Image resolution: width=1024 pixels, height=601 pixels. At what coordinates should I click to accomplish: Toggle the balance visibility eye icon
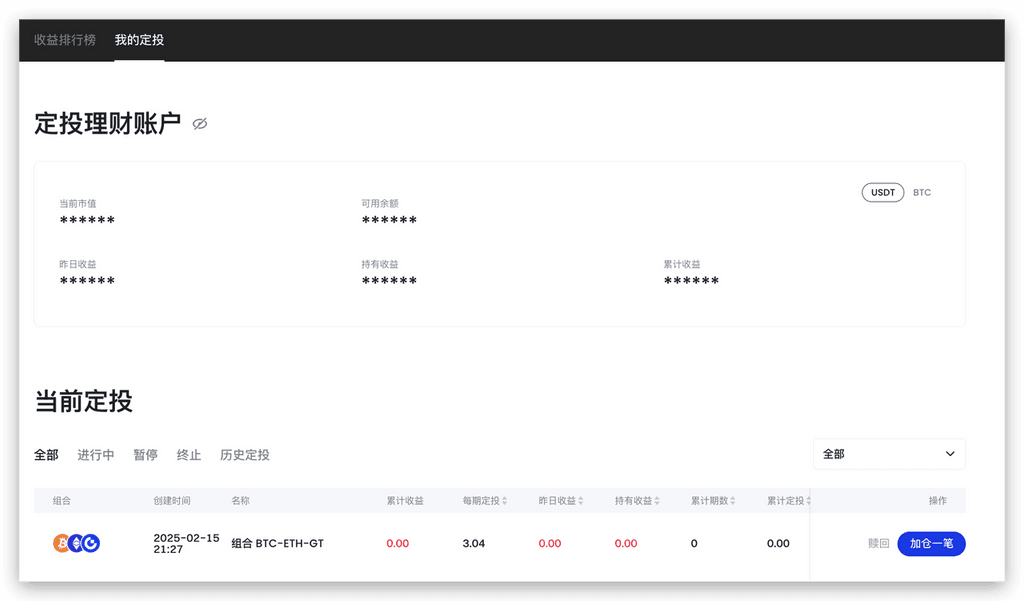[x=200, y=124]
